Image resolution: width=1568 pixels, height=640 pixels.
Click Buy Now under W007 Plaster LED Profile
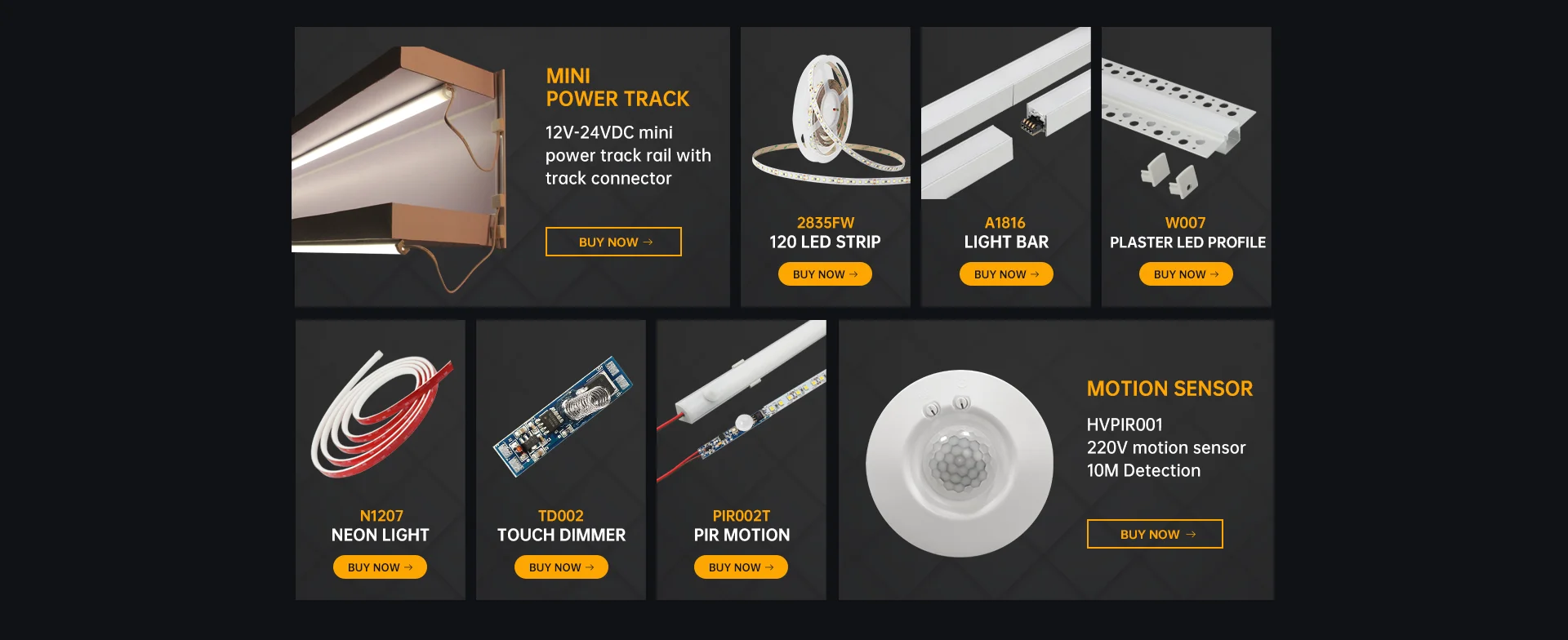click(x=1186, y=274)
